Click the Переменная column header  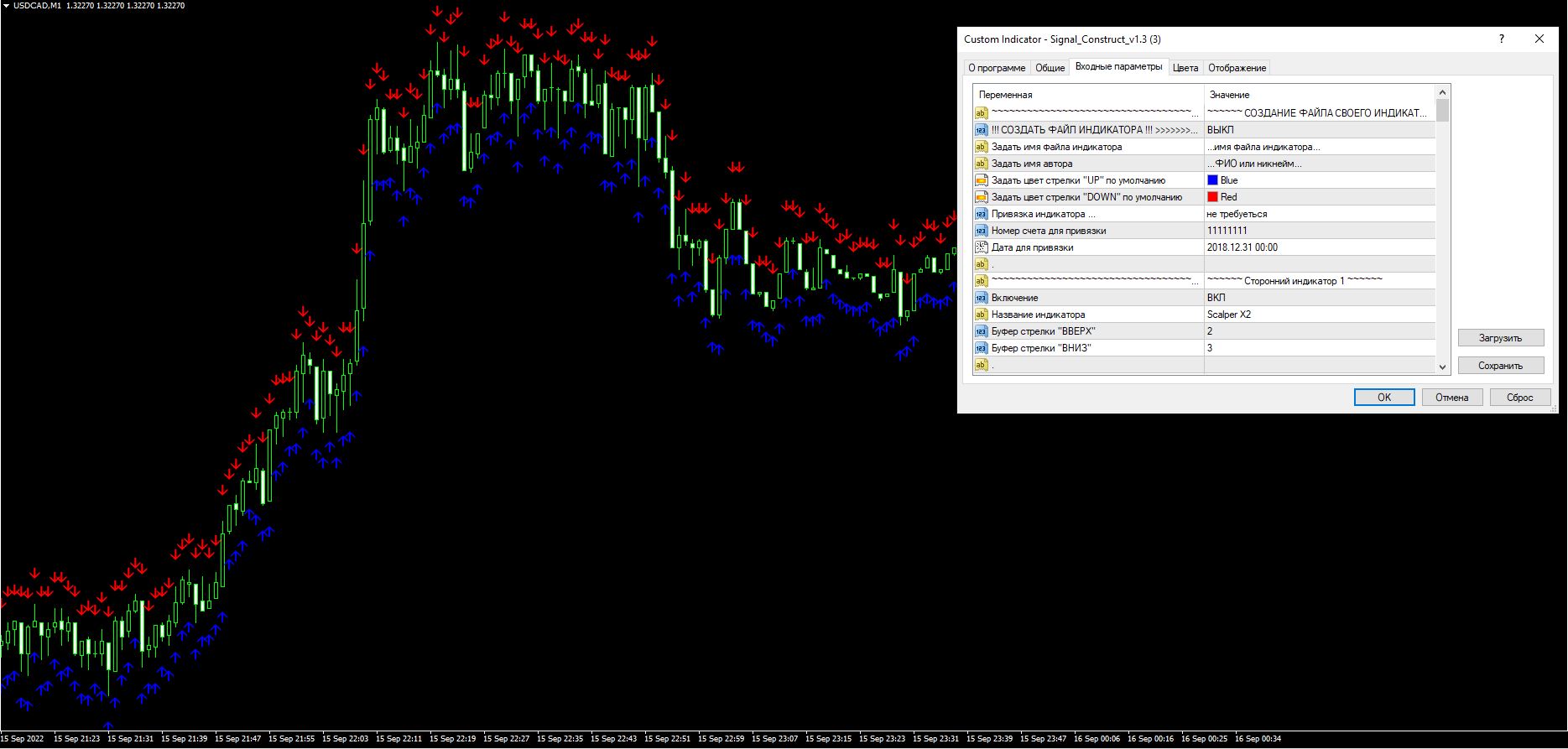tap(1089, 95)
